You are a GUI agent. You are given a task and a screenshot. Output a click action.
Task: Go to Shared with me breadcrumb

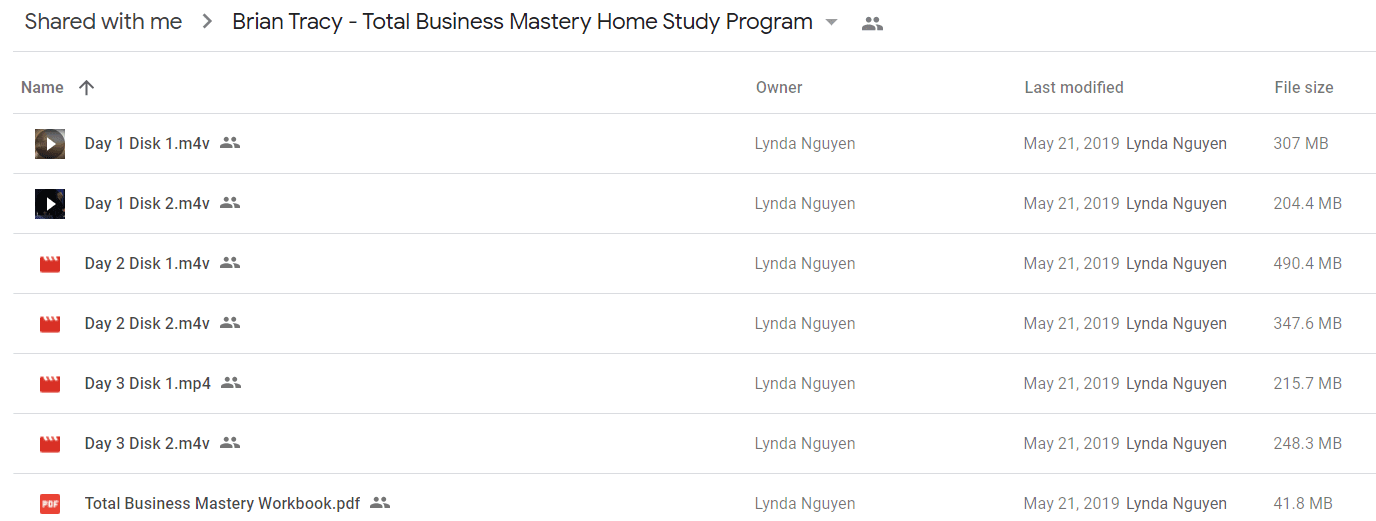(103, 22)
